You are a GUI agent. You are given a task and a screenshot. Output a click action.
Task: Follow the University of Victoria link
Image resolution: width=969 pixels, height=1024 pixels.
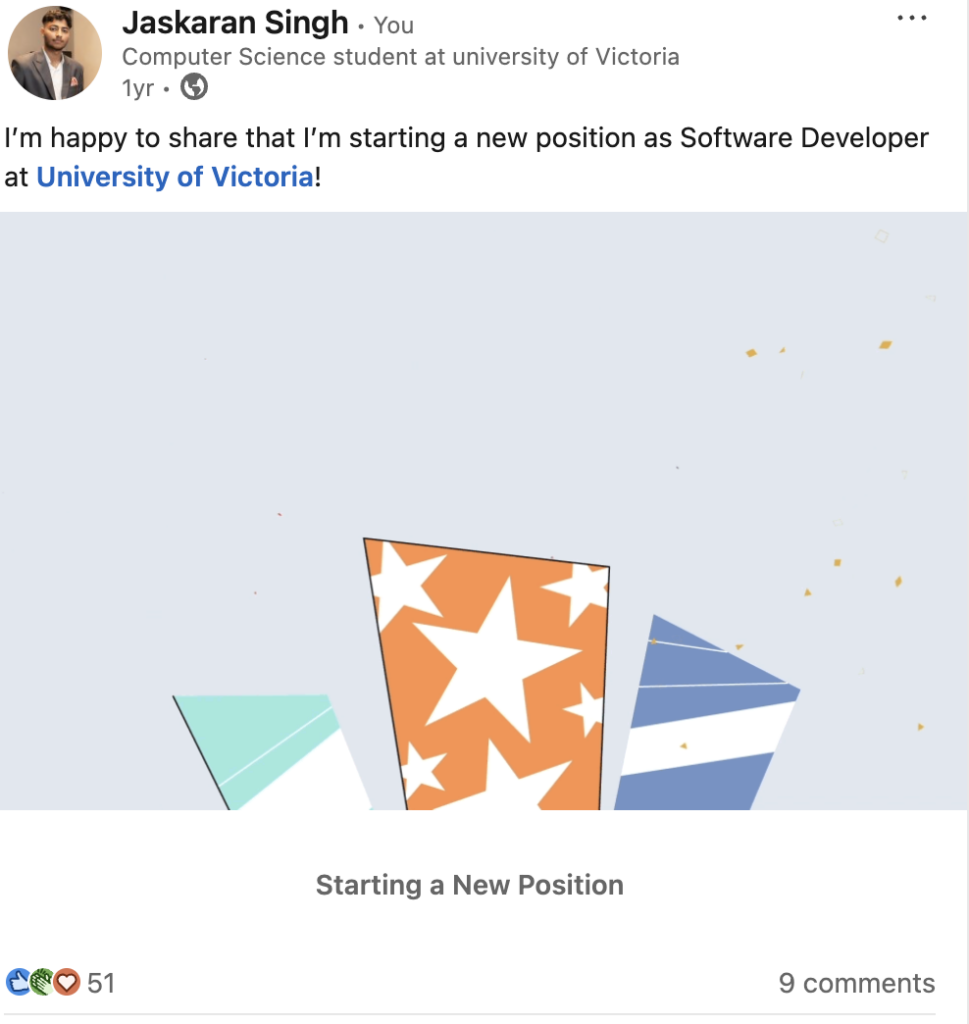pyautogui.click(x=174, y=177)
